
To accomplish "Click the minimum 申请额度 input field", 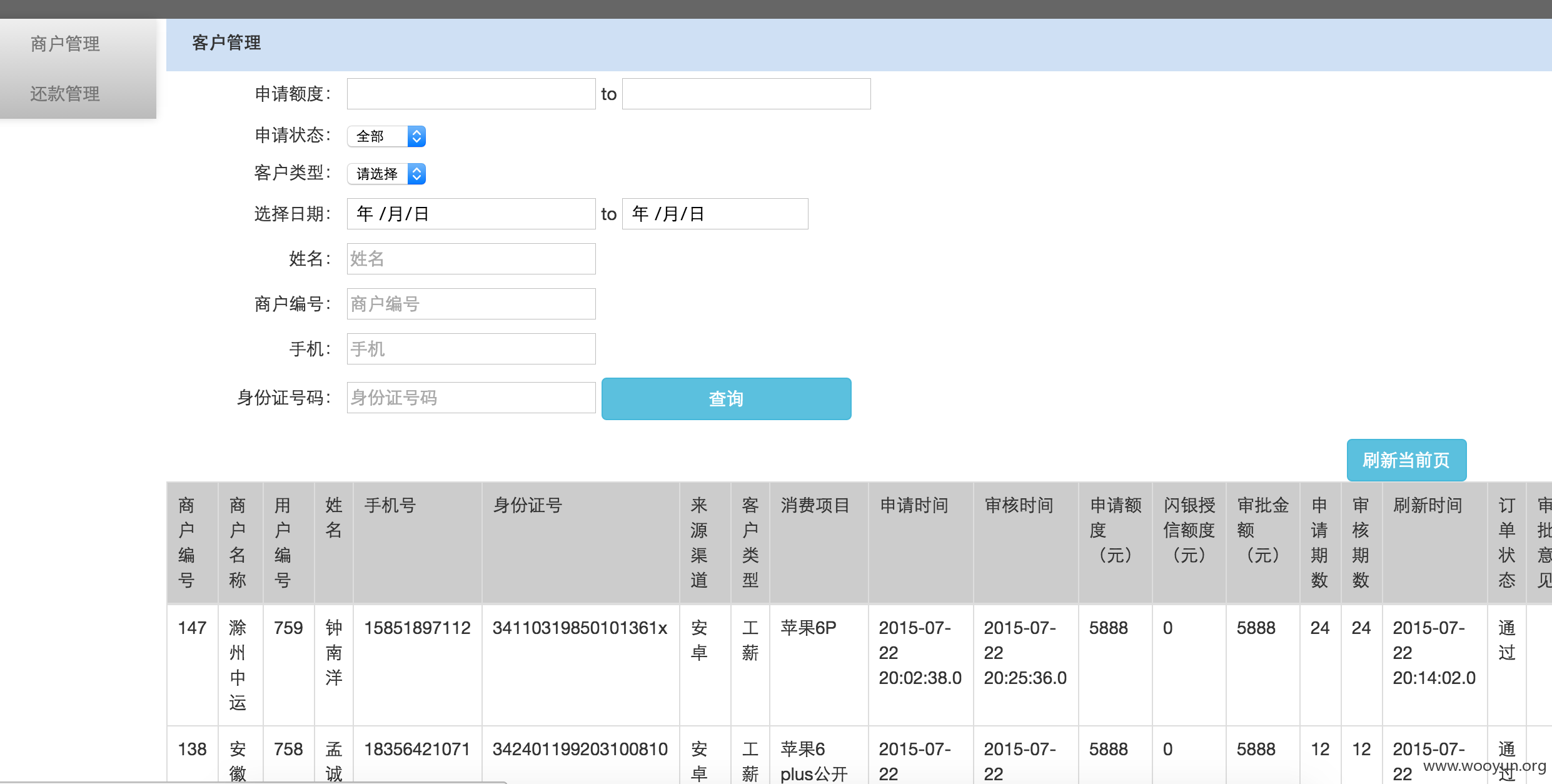I will [x=471, y=94].
